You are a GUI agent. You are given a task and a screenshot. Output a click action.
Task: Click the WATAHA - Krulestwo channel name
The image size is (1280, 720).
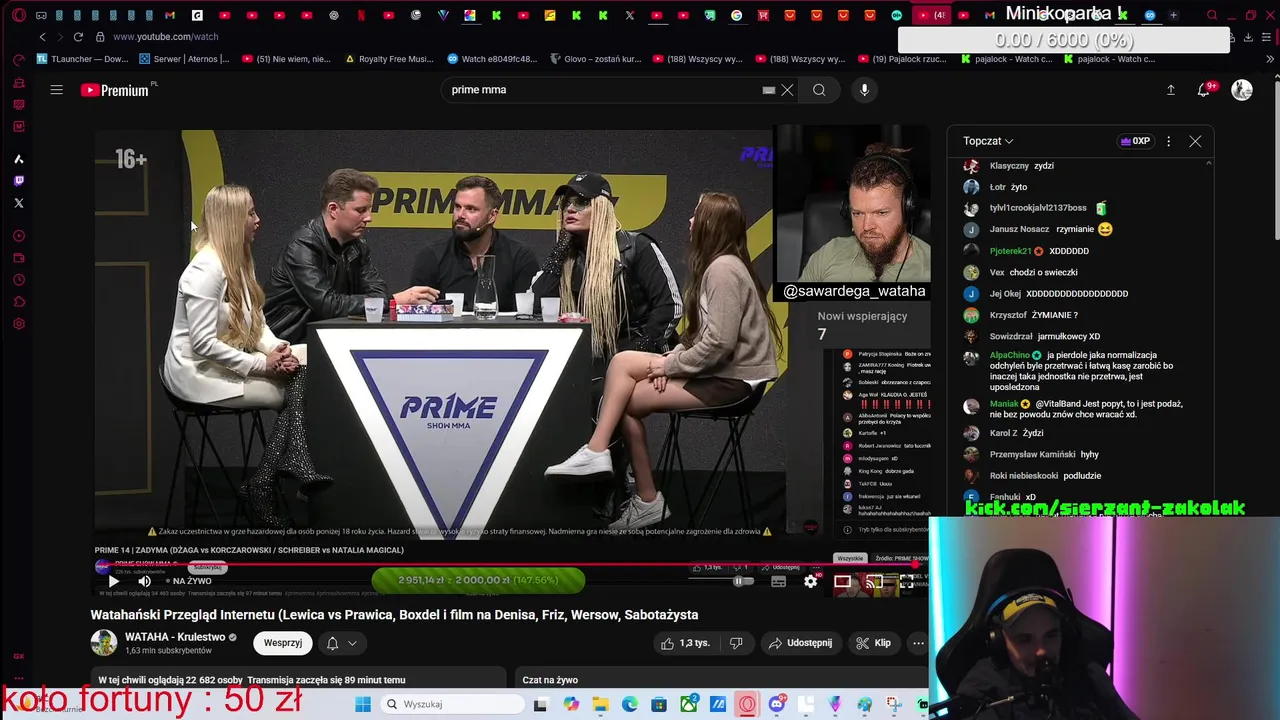point(175,637)
